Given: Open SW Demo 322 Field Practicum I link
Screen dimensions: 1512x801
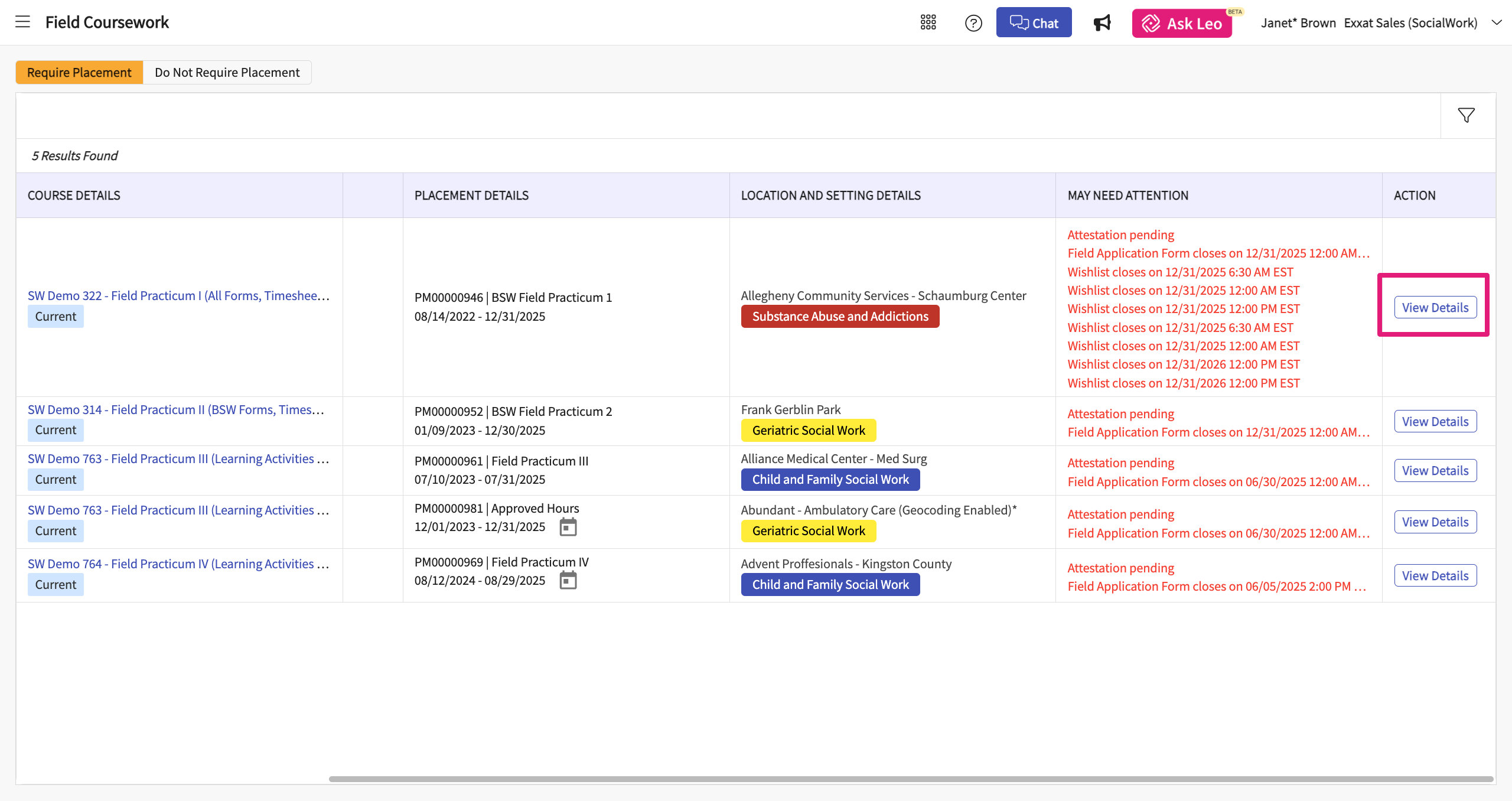Looking at the screenshot, I should click(178, 295).
